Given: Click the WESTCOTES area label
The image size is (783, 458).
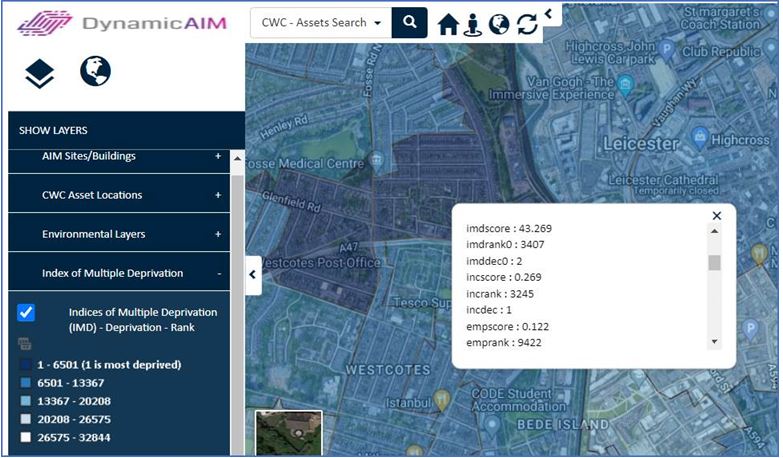Looking at the screenshot, I should 388,370.
